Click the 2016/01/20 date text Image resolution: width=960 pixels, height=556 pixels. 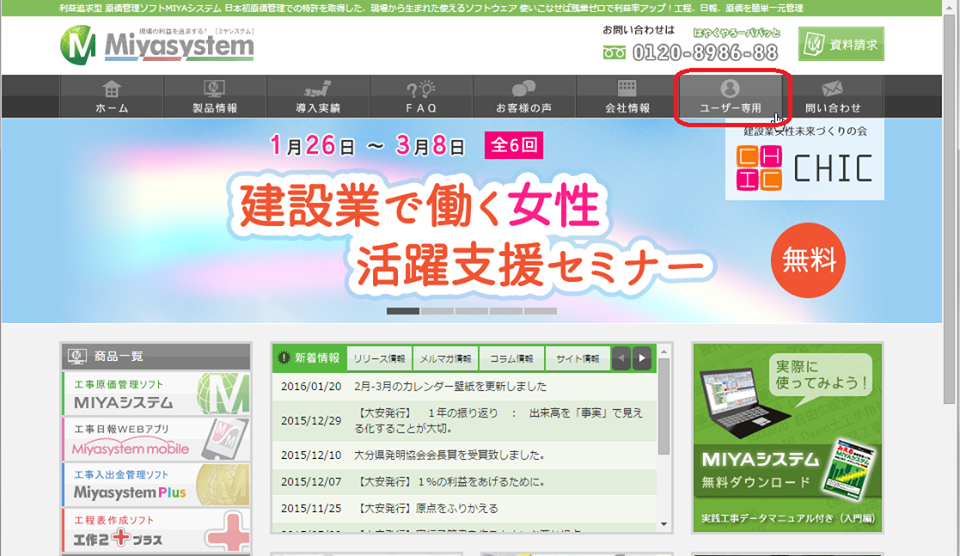coord(311,386)
